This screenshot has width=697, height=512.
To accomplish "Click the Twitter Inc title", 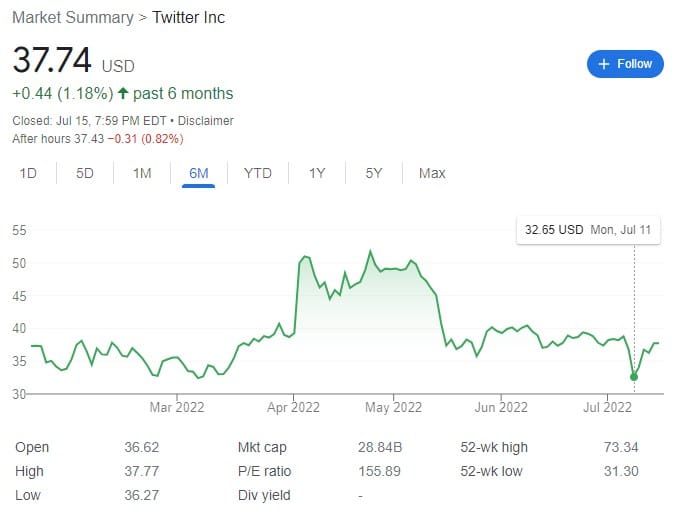I will (x=188, y=18).
